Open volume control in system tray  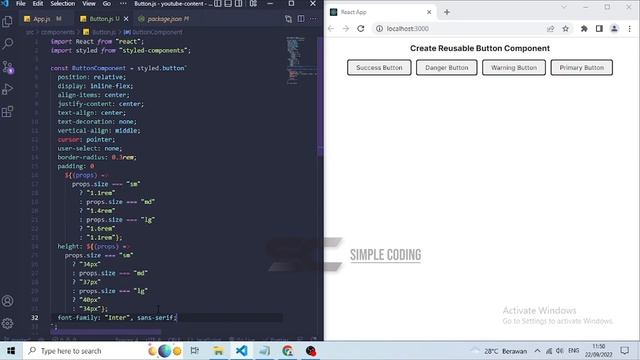click(560, 351)
